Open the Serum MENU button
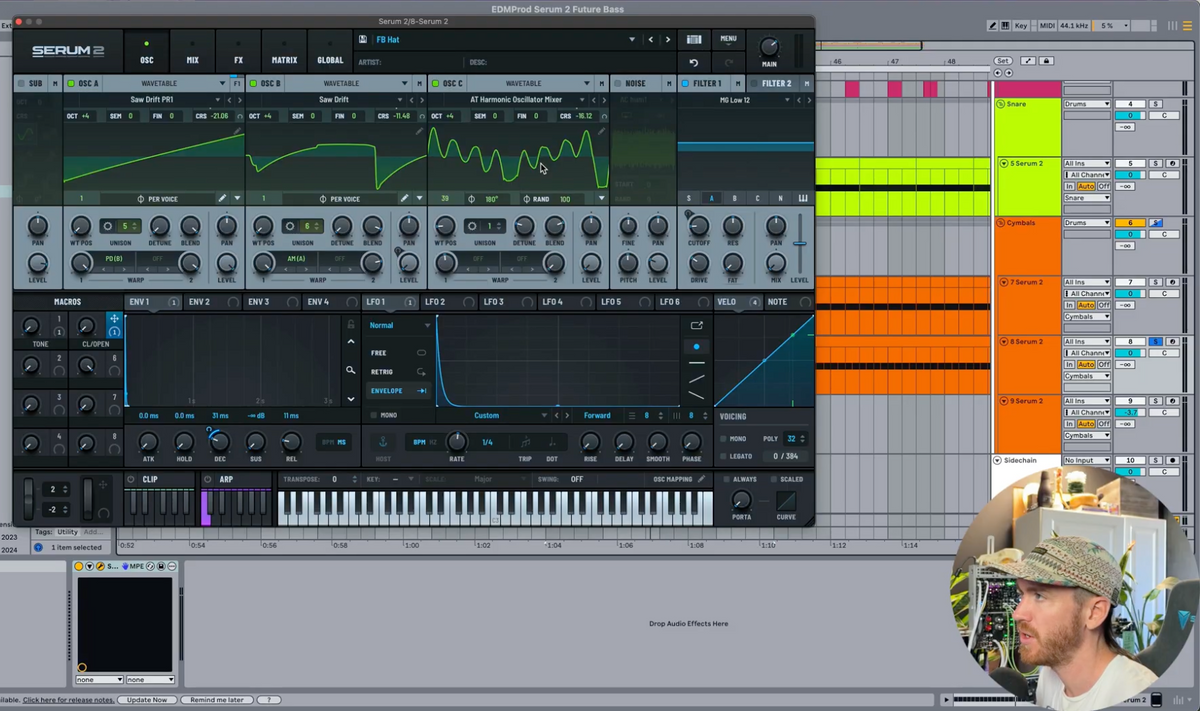 pos(728,39)
